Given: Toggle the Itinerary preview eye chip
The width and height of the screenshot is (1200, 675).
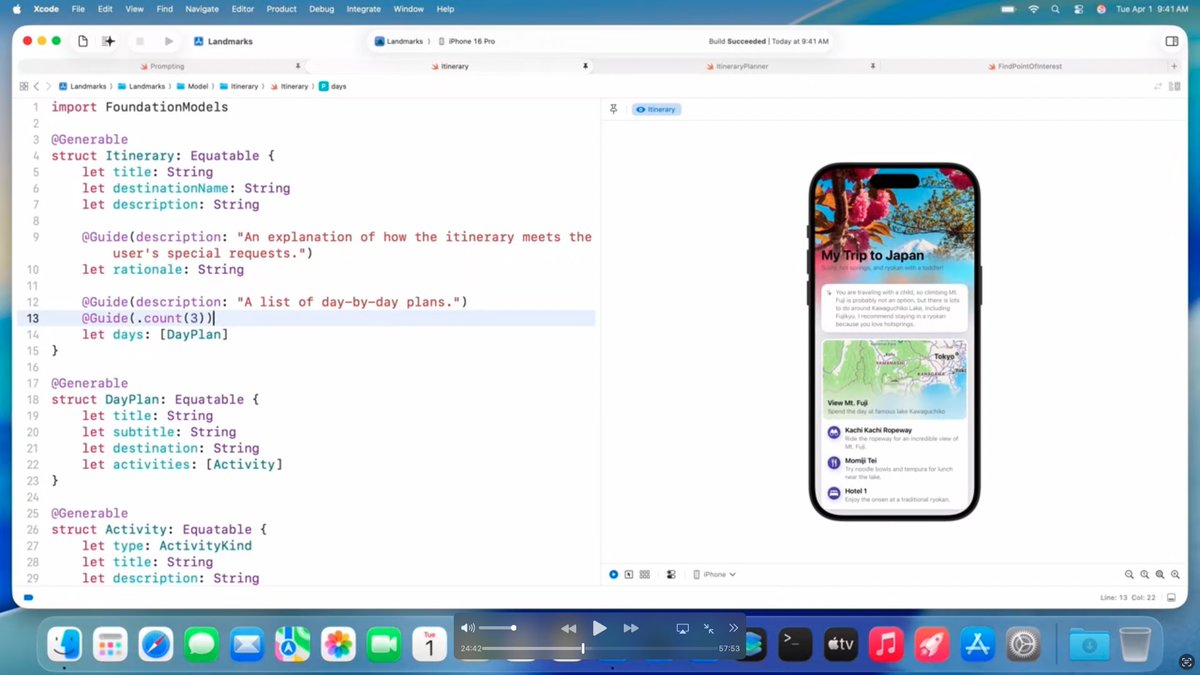Looking at the screenshot, I should click(656, 109).
